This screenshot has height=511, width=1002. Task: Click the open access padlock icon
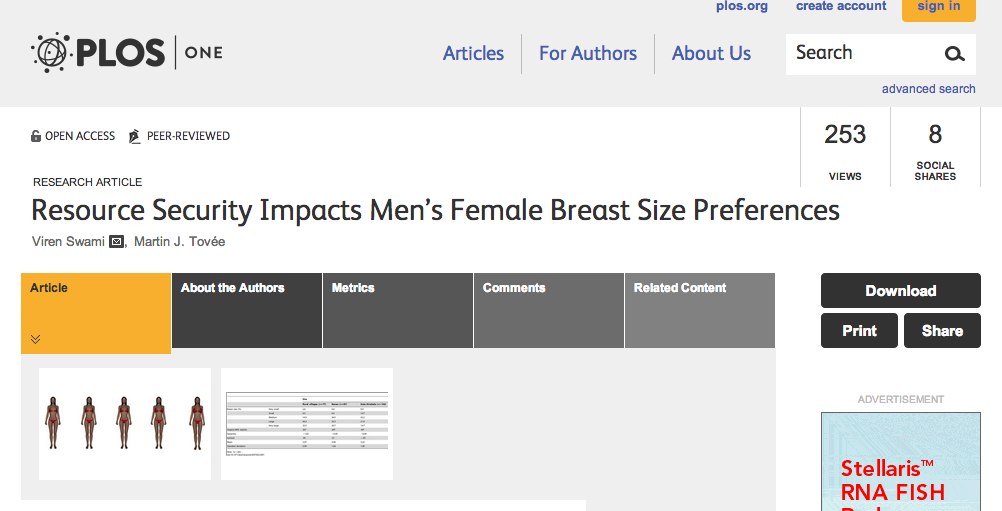click(x=36, y=136)
